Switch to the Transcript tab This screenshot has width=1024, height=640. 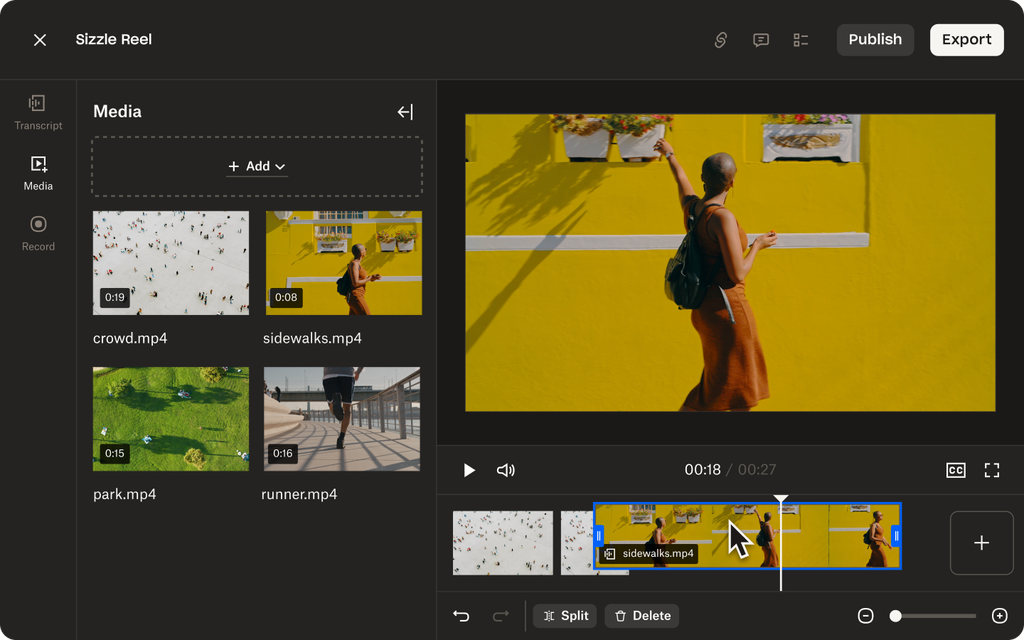click(38, 112)
